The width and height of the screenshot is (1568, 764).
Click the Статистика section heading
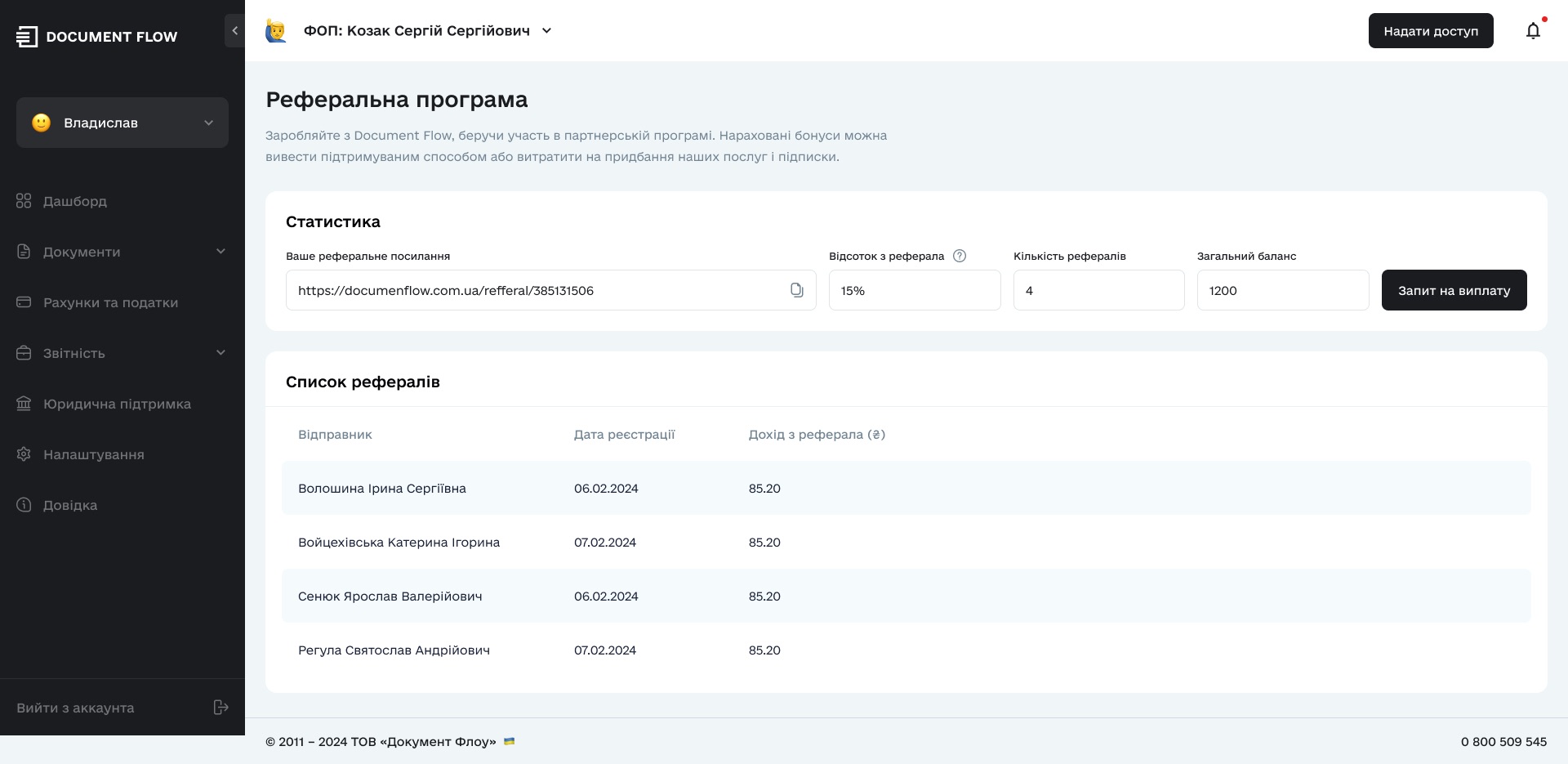click(x=333, y=222)
